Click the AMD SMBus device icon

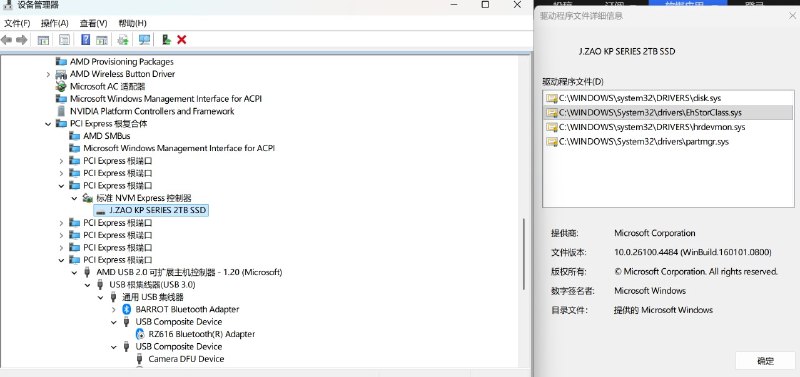(x=74, y=136)
